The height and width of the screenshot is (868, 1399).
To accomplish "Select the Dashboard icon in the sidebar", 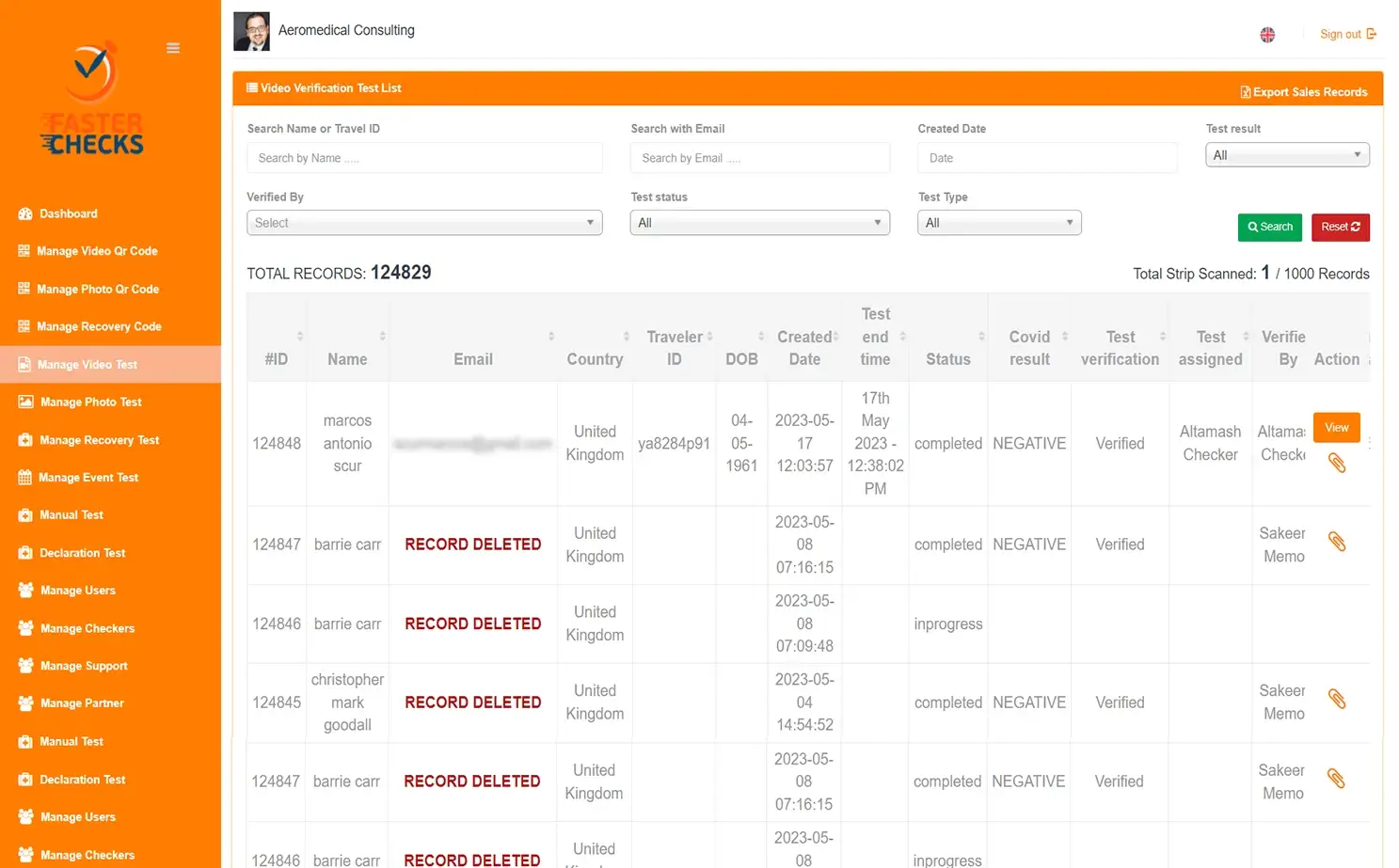I will (24, 213).
